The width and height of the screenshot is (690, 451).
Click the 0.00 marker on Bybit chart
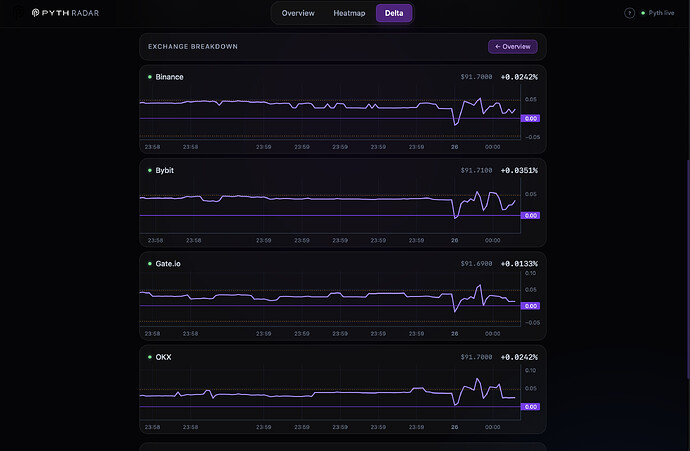point(530,215)
